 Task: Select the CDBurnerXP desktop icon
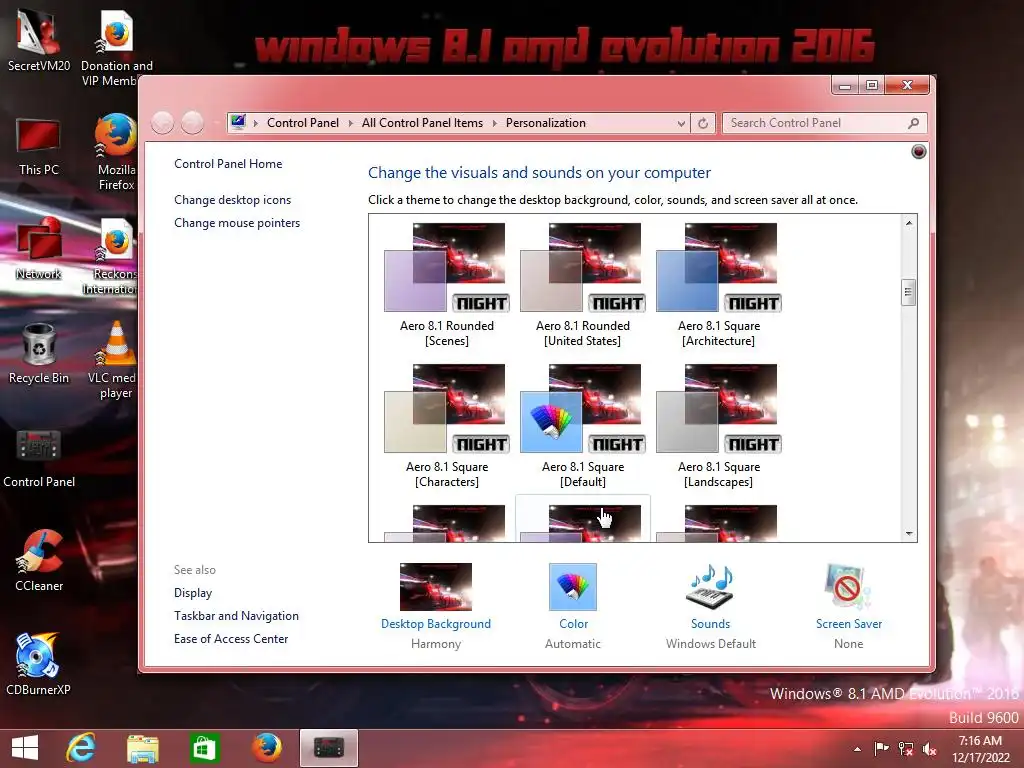pyautogui.click(x=39, y=664)
